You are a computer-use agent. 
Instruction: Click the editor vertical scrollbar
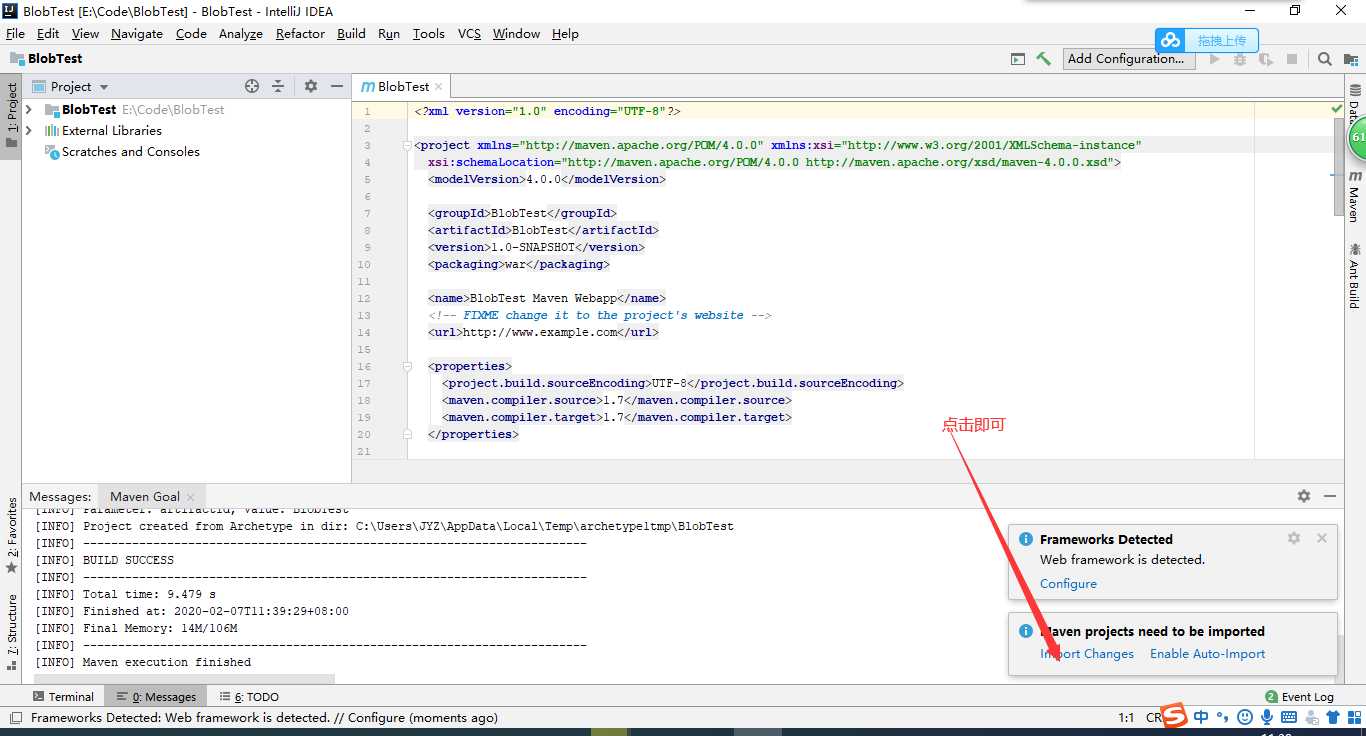pos(1339,166)
